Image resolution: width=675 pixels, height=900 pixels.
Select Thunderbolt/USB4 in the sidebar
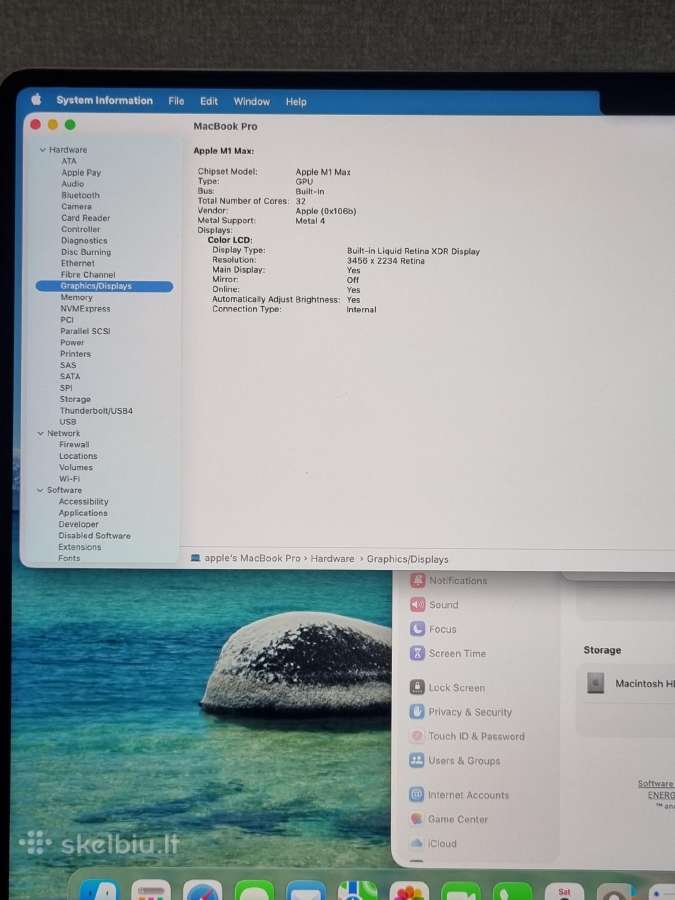[x=96, y=411]
